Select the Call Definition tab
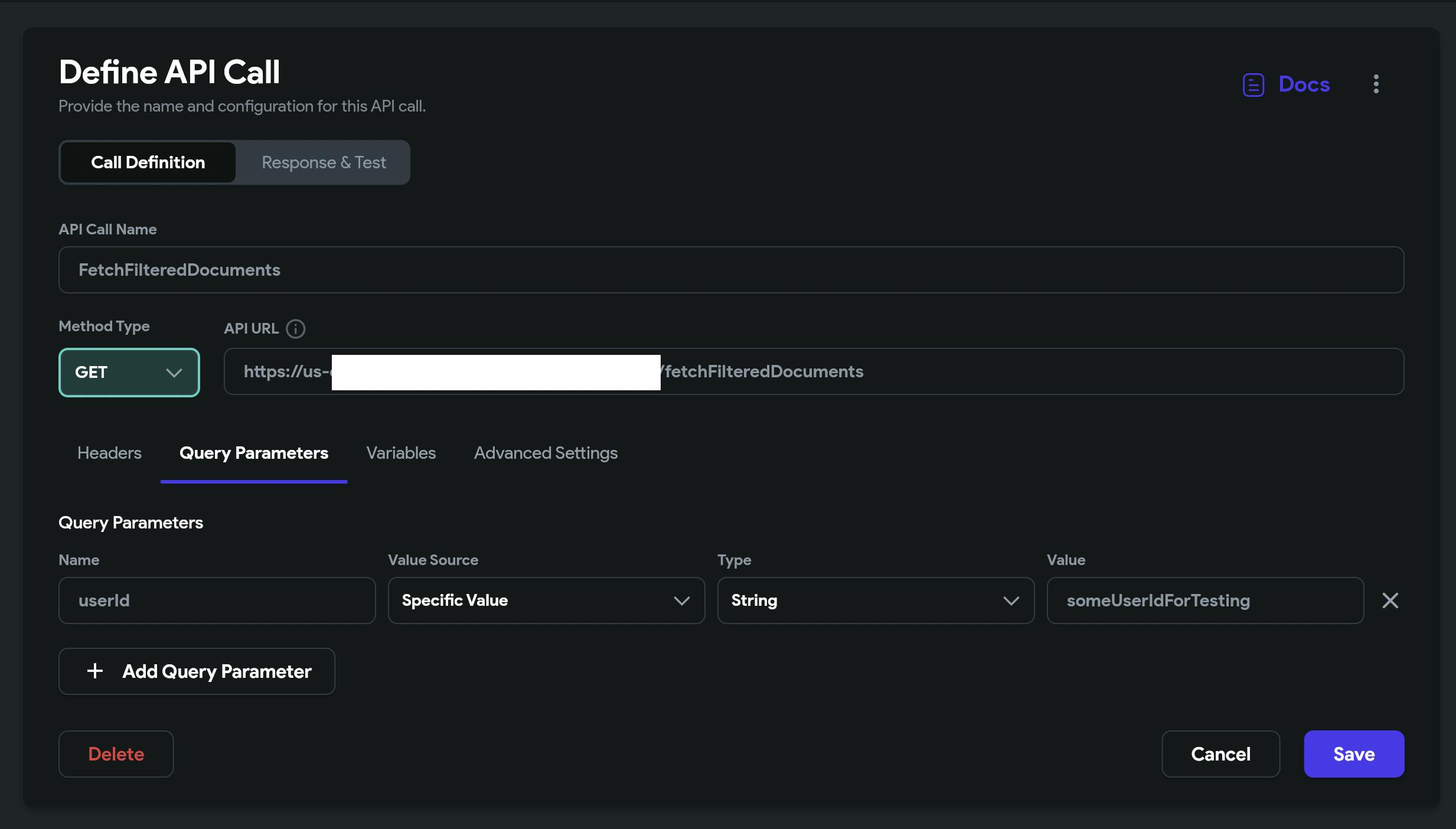Image resolution: width=1456 pixels, height=829 pixels. (148, 162)
